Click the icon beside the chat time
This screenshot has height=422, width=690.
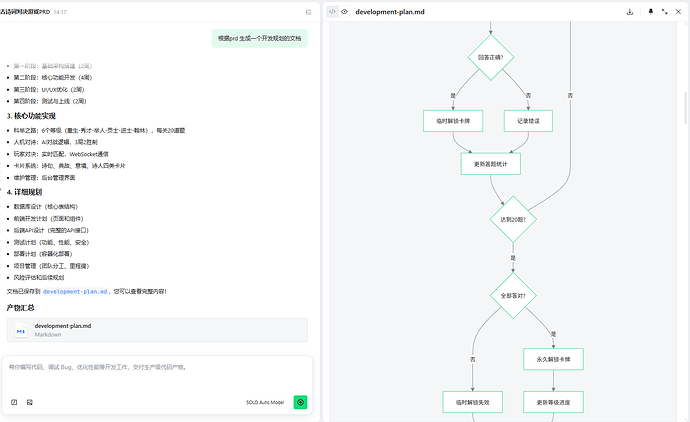tap(308, 12)
